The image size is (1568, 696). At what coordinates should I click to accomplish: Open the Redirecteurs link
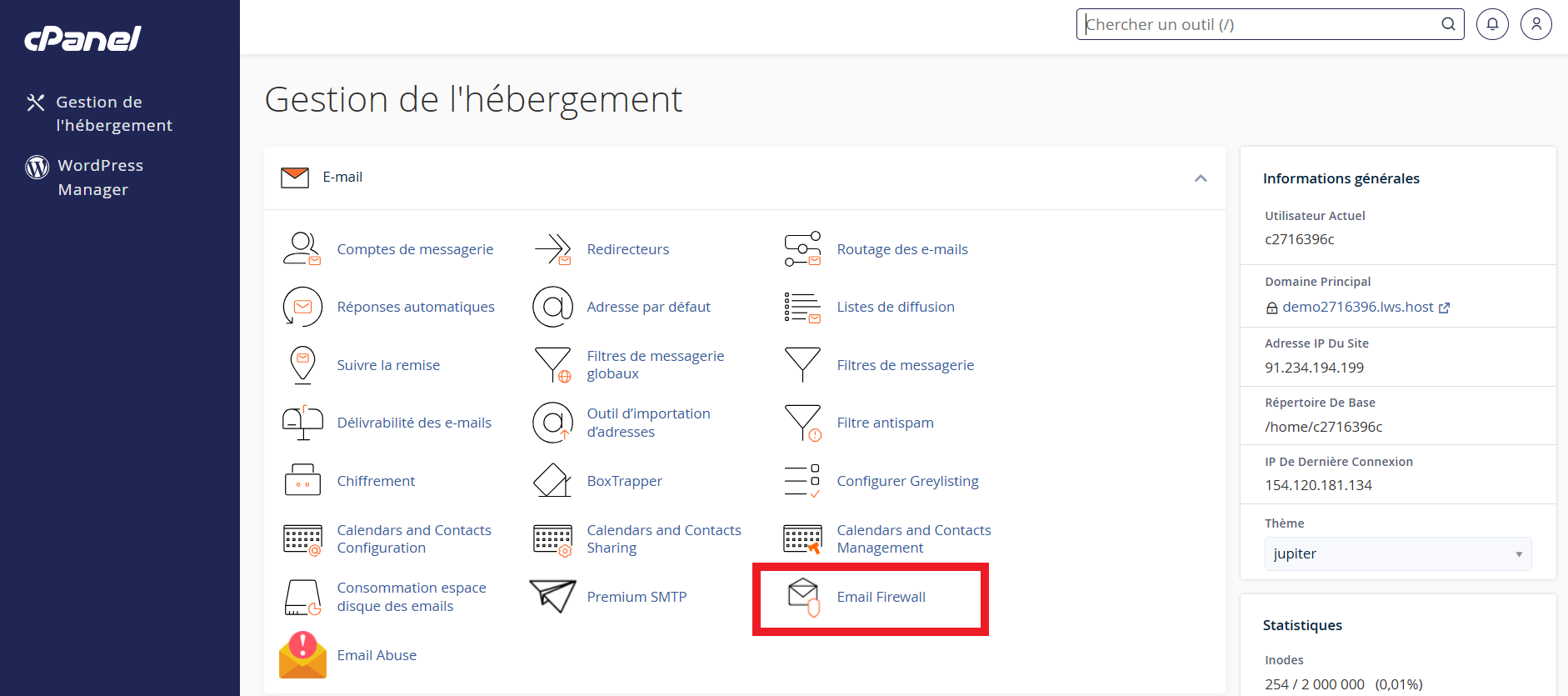click(628, 249)
